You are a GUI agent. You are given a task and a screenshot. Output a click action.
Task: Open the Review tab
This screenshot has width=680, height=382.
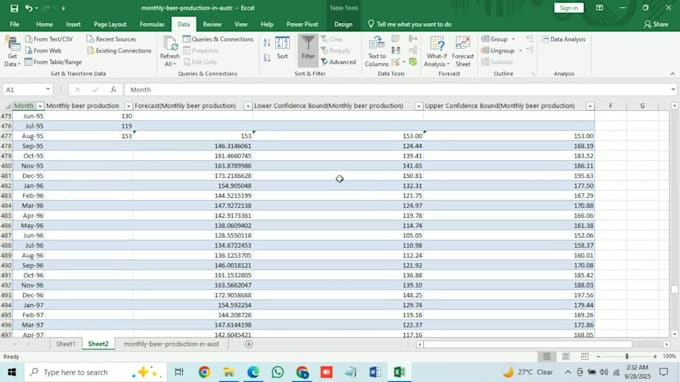212,24
